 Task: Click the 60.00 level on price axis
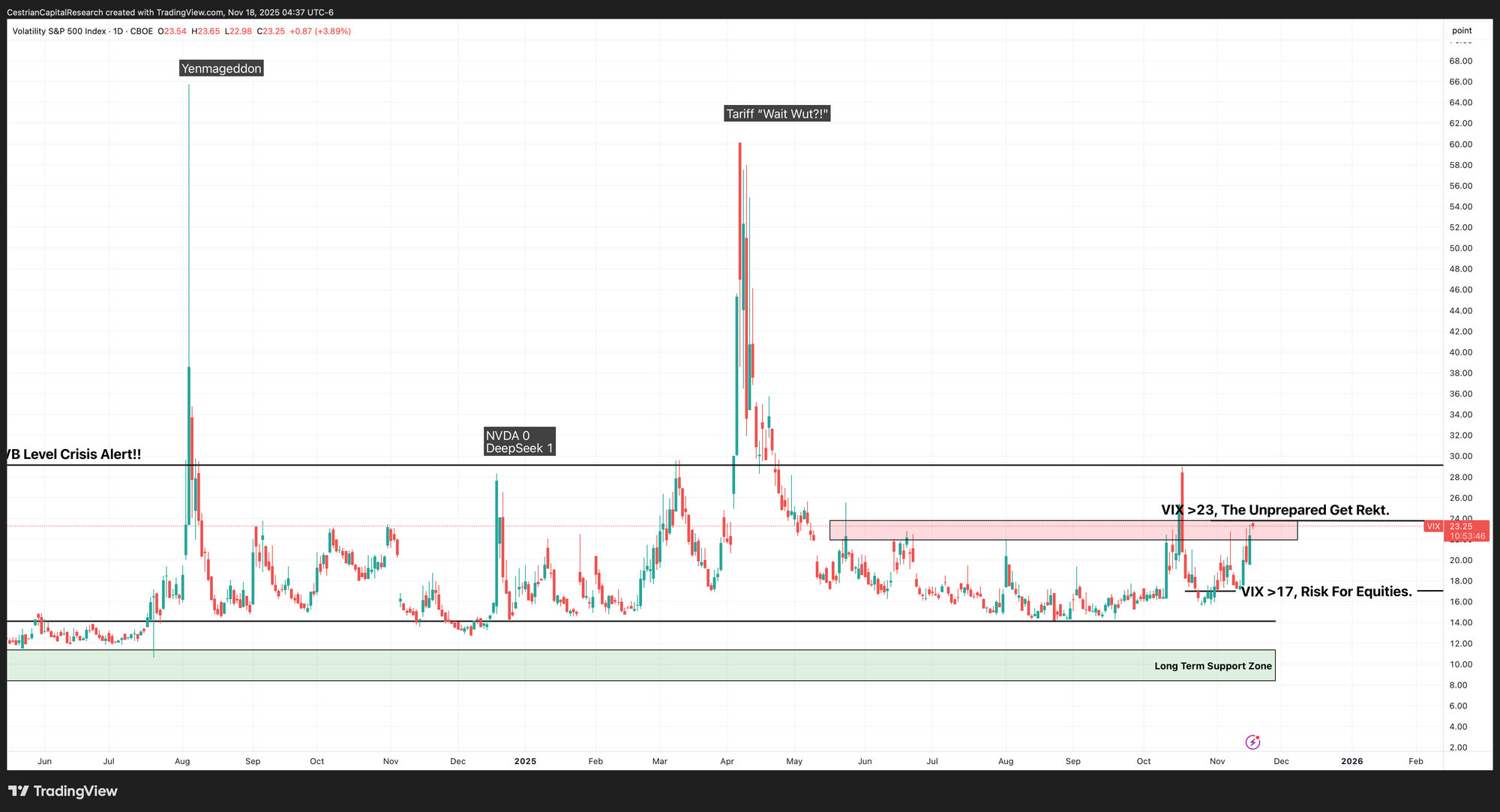pos(1460,145)
